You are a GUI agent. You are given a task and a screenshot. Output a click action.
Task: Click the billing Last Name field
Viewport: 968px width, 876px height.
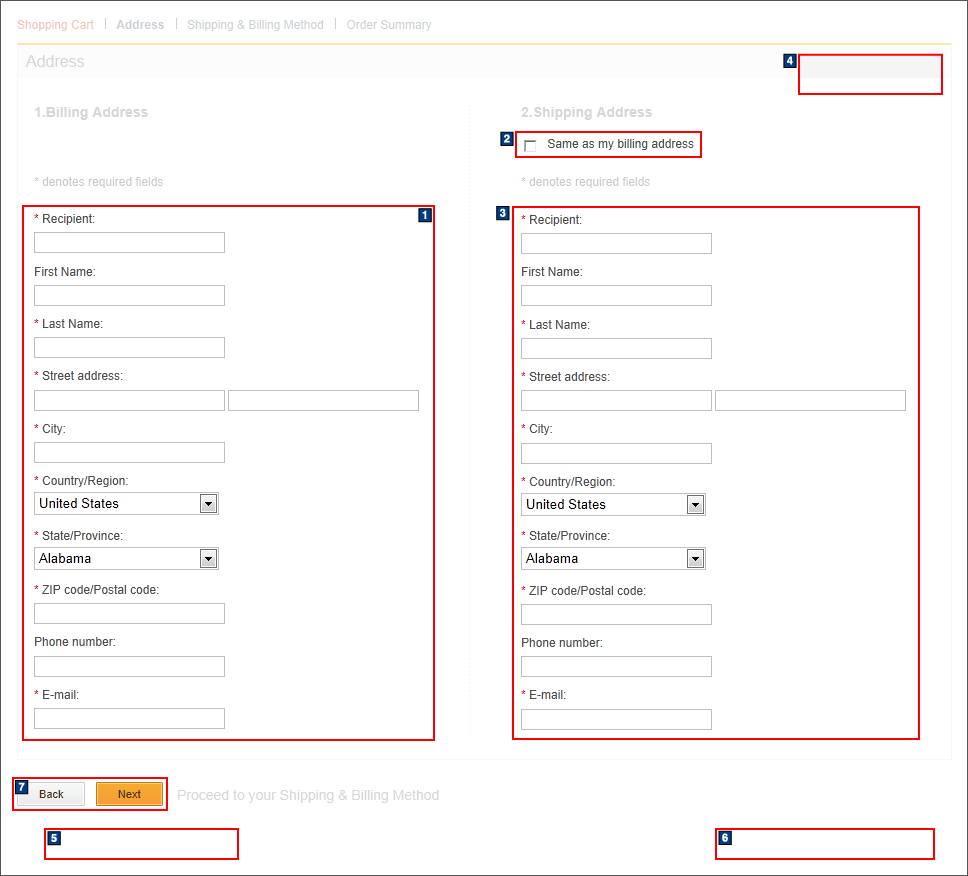pos(129,347)
